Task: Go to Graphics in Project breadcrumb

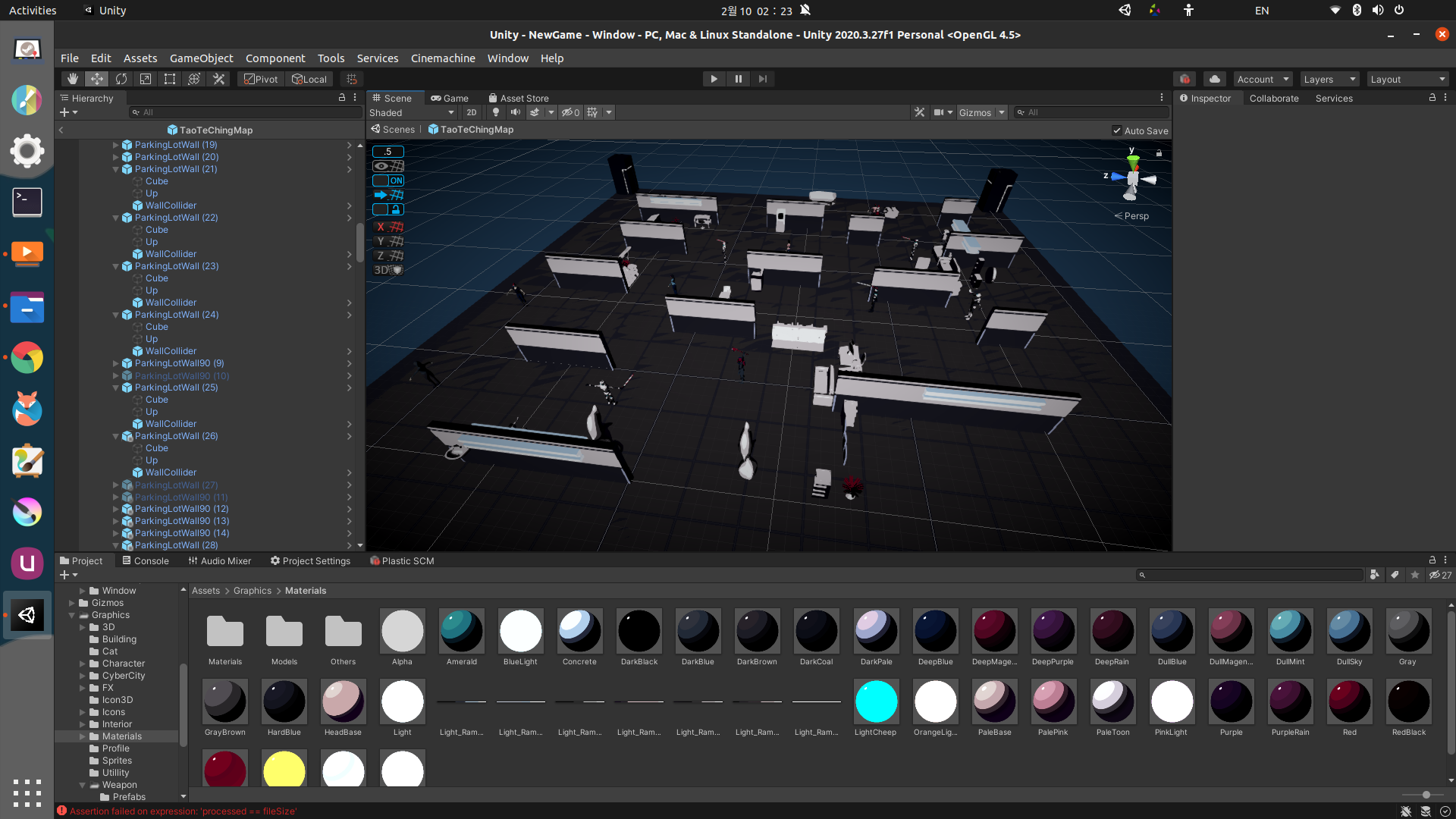Action: coord(253,590)
